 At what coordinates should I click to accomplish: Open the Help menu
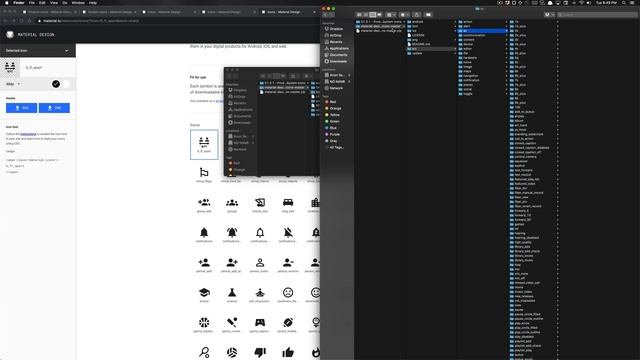coord(93,3)
